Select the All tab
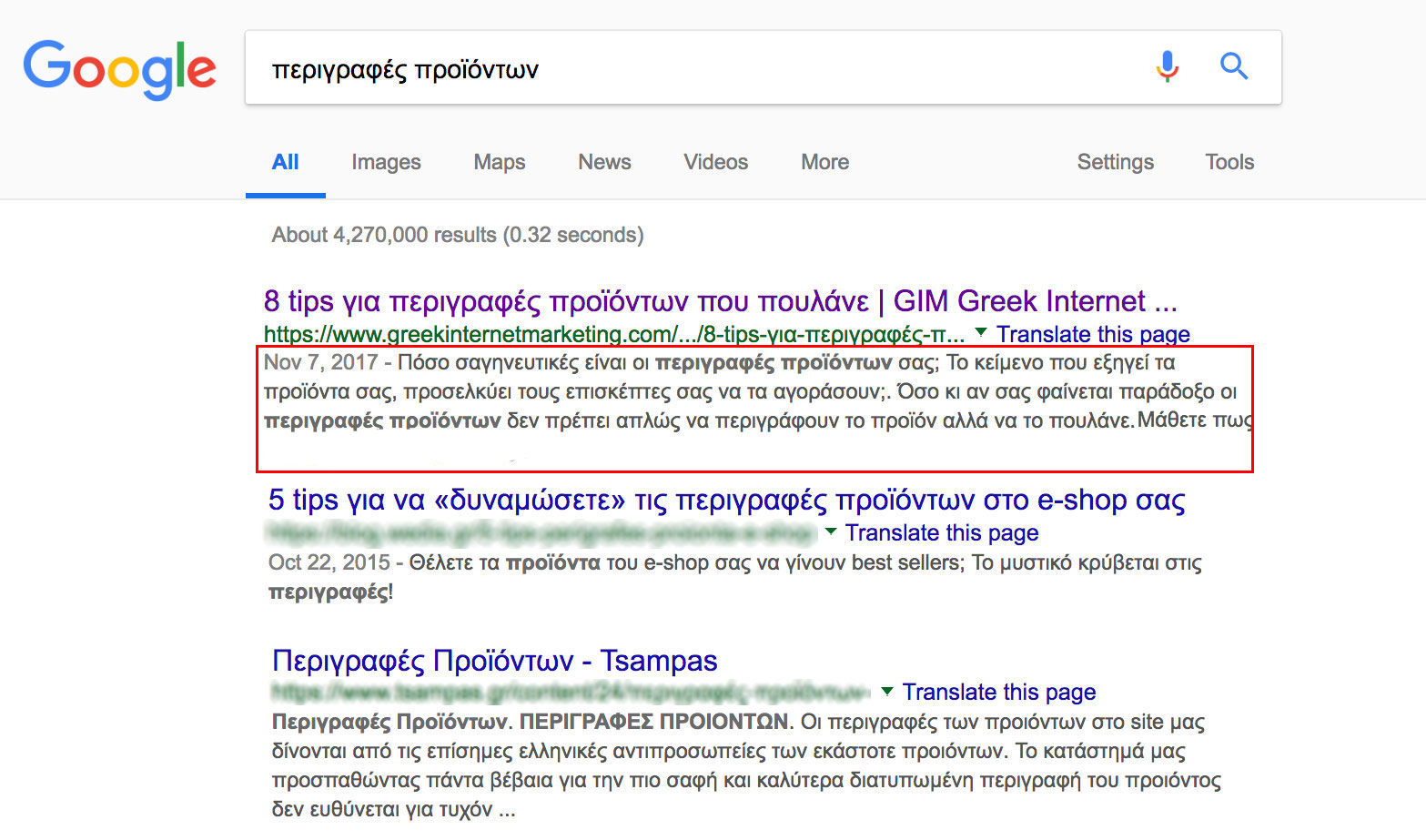Screen dimensions: 1426x840 tap(286, 162)
